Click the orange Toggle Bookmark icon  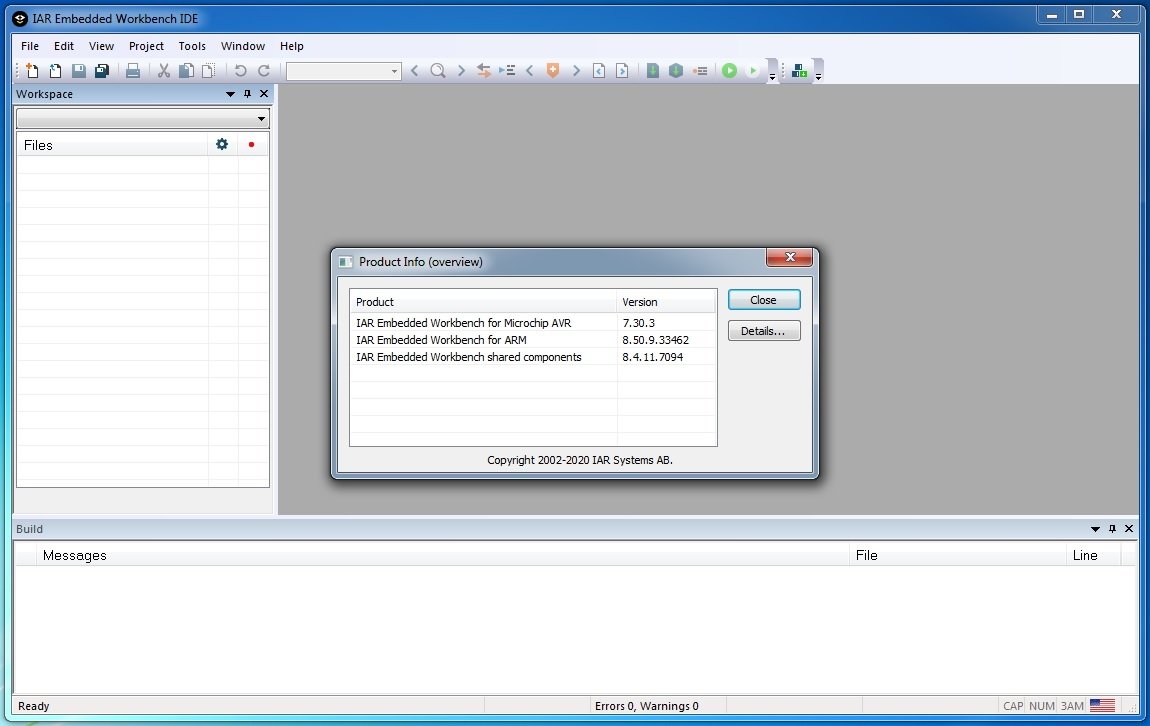[552, 71]
